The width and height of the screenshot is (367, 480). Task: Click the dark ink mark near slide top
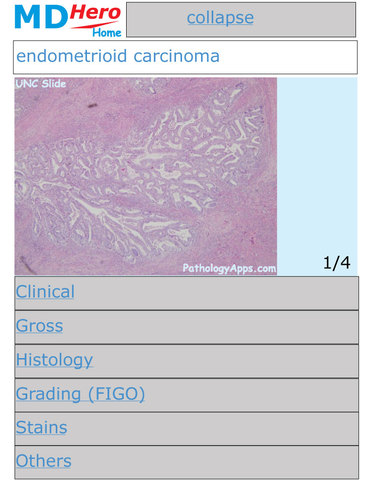(x=92, y=106)
